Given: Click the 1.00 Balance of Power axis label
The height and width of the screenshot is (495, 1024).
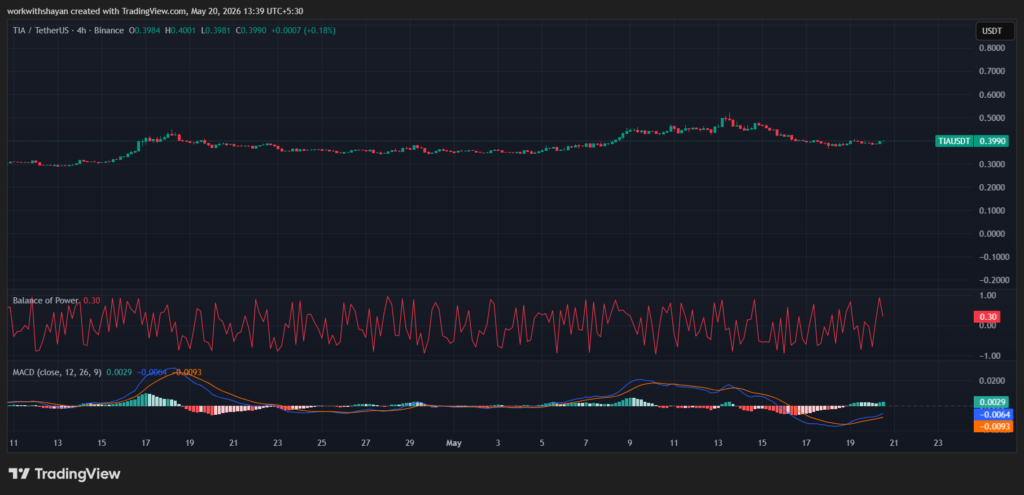Looking at the screenshot, I should click(987, 296).
